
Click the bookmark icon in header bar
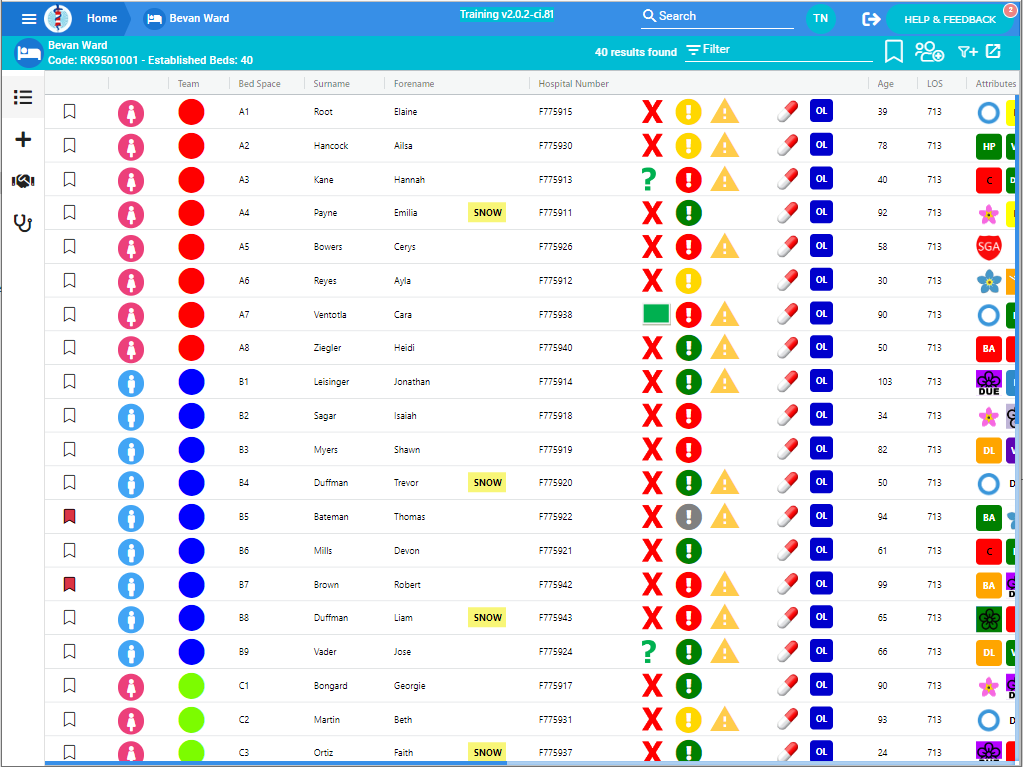point(893,52)
